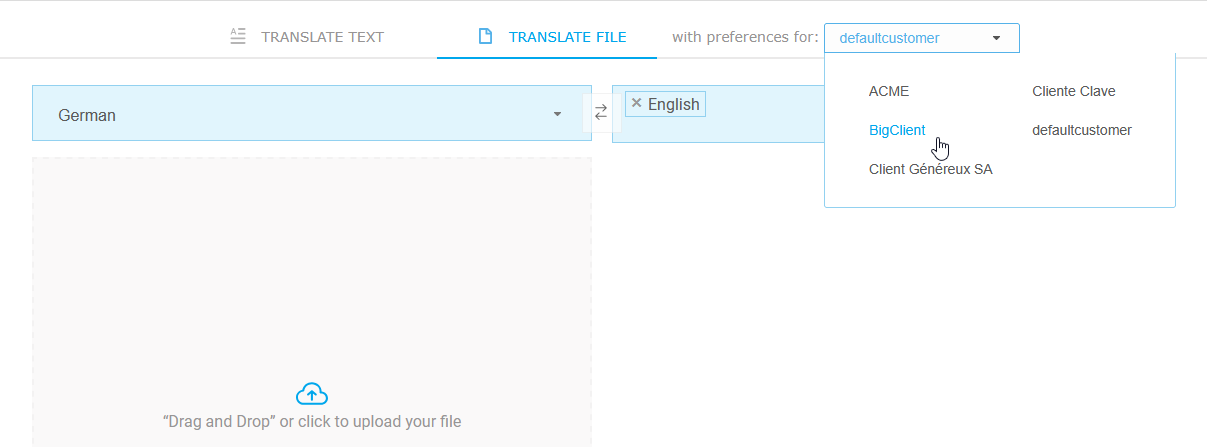Swap source and target languages
Image resolution: width=1207 pixels, height=447 pixels.
(601, 113)
